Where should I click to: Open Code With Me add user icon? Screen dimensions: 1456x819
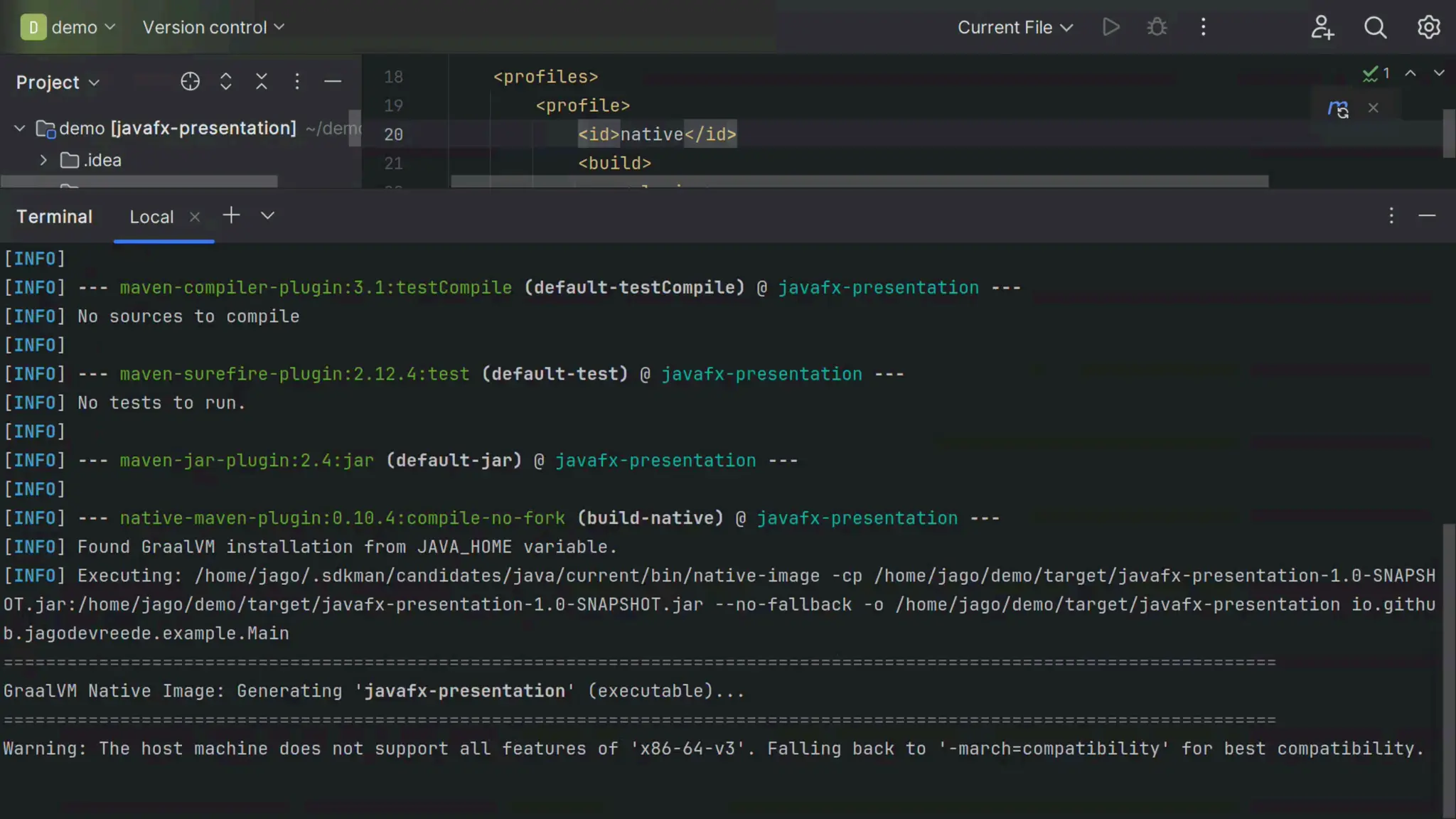[1322, 27]
